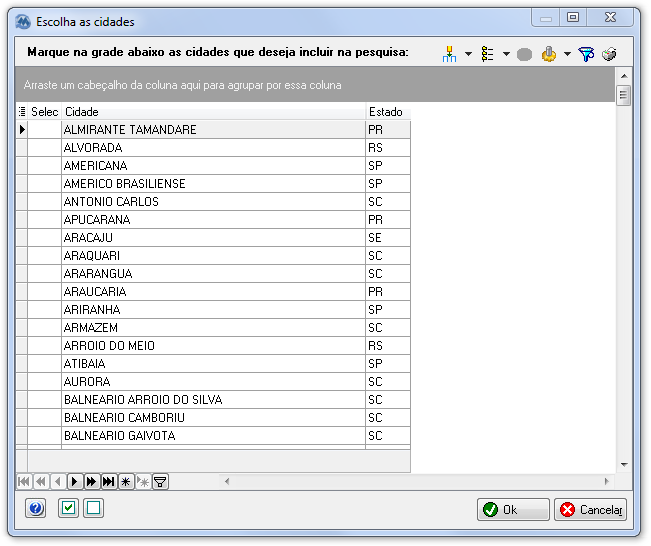Toggle selection cell for AMERICANA

(44, 166)
